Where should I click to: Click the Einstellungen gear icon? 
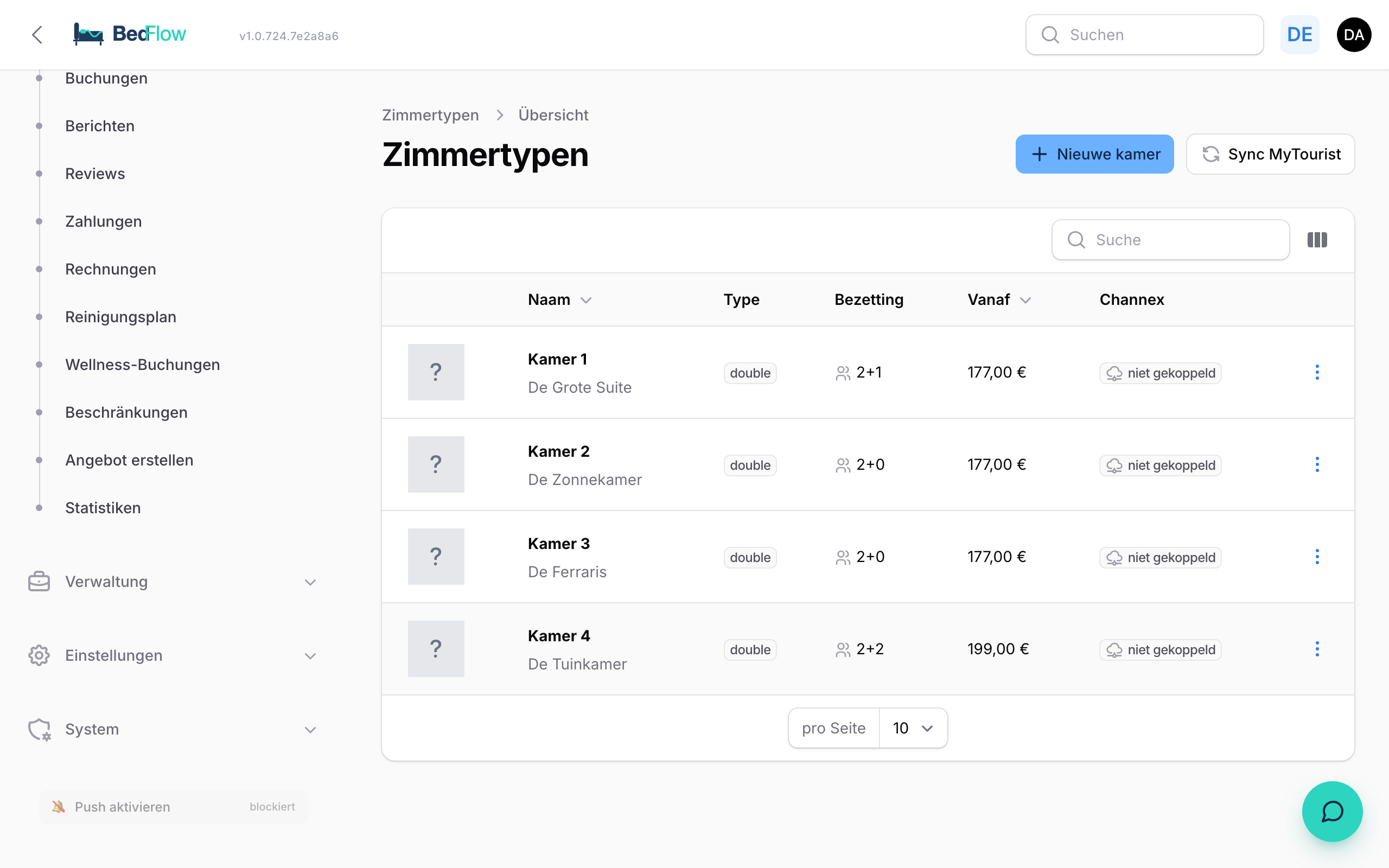[x=39, y=655]
